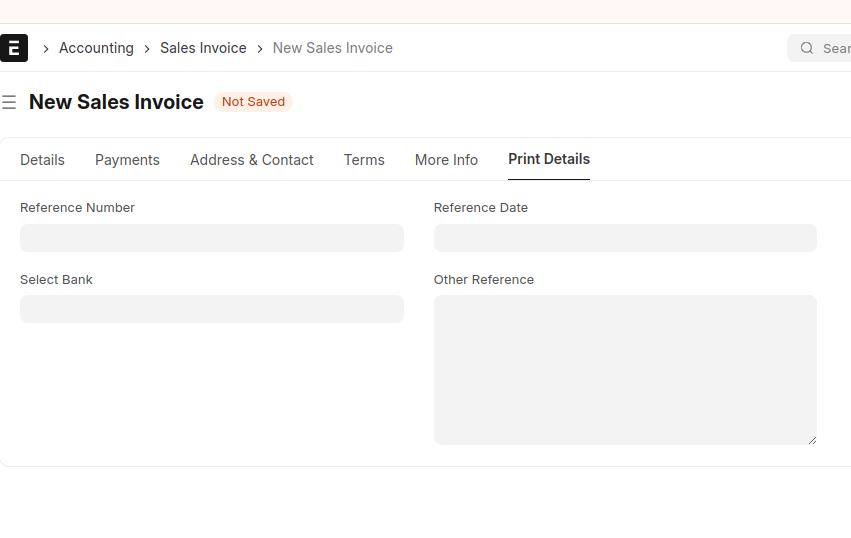Toggle the sidebar with the hamburger icon
The height and width of the screenshot is (538, 851).
pos(9,102)
